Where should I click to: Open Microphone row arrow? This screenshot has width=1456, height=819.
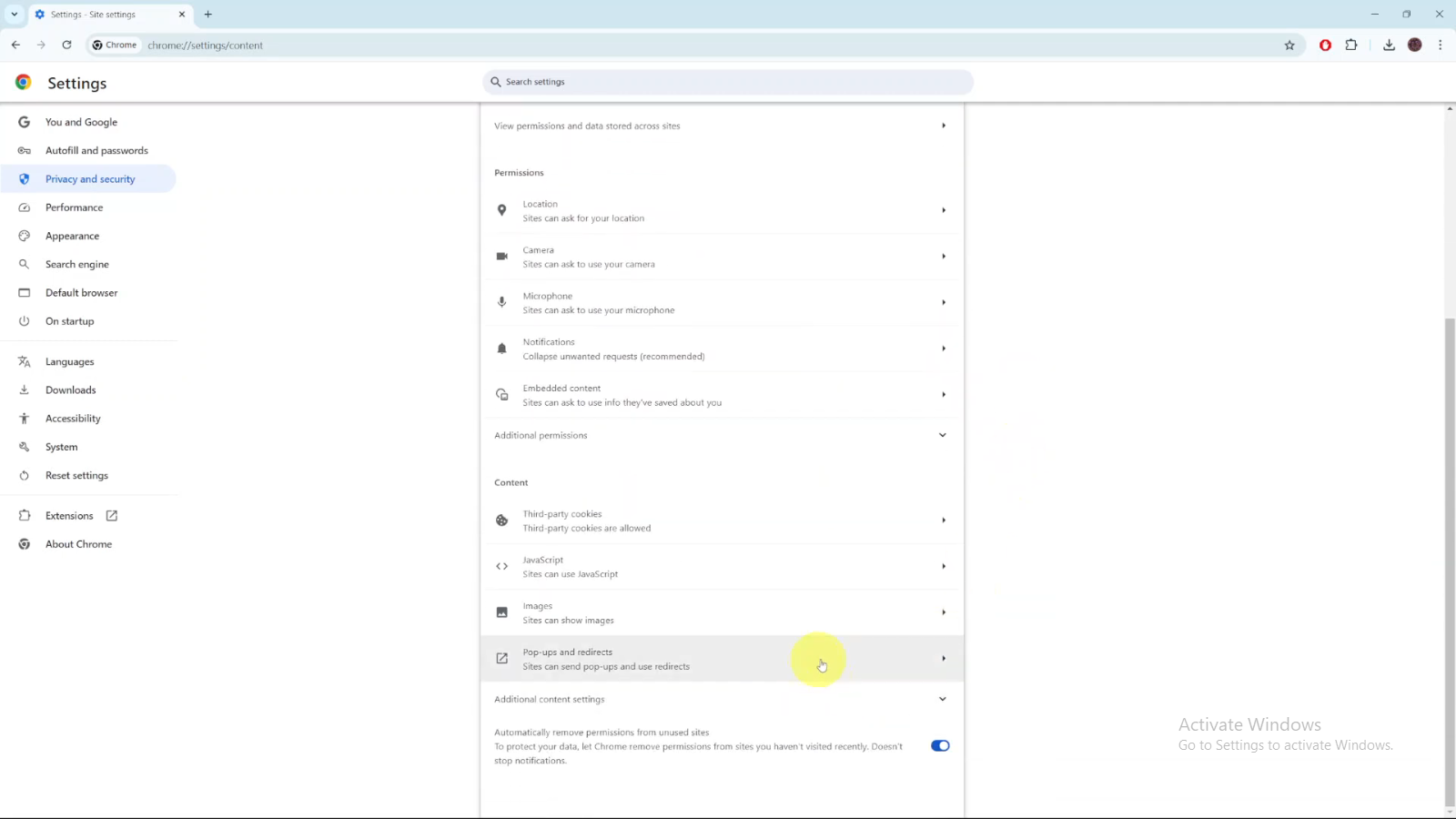pyautogui.click(x=944, y=302)
